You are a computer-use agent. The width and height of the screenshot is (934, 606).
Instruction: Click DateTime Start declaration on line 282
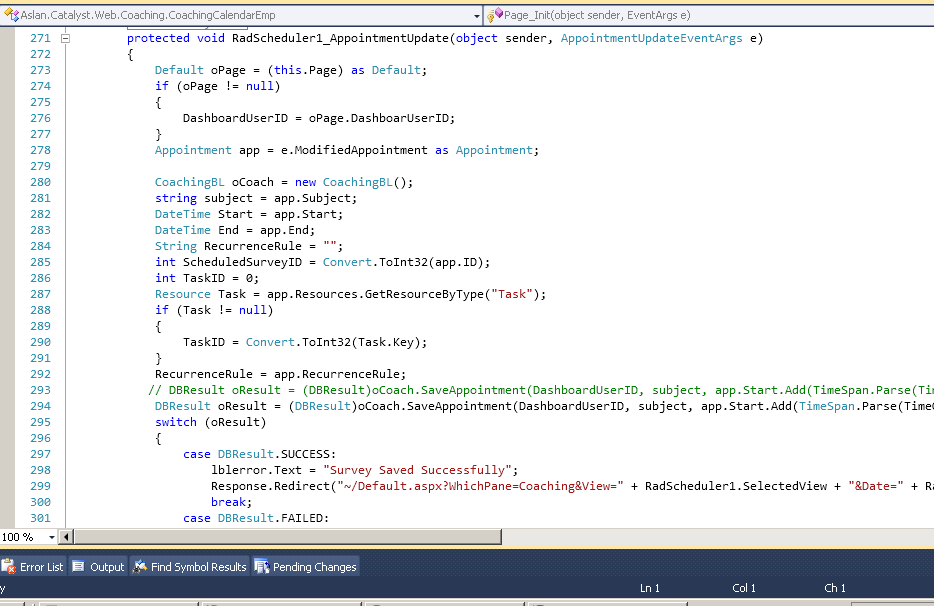click(249, 215)
